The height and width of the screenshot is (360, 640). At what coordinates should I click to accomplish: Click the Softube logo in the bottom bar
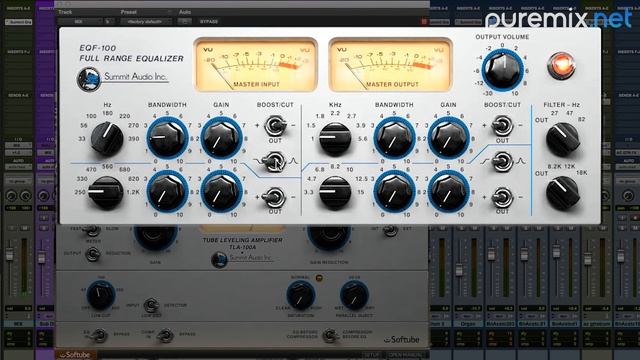point(75,355)
